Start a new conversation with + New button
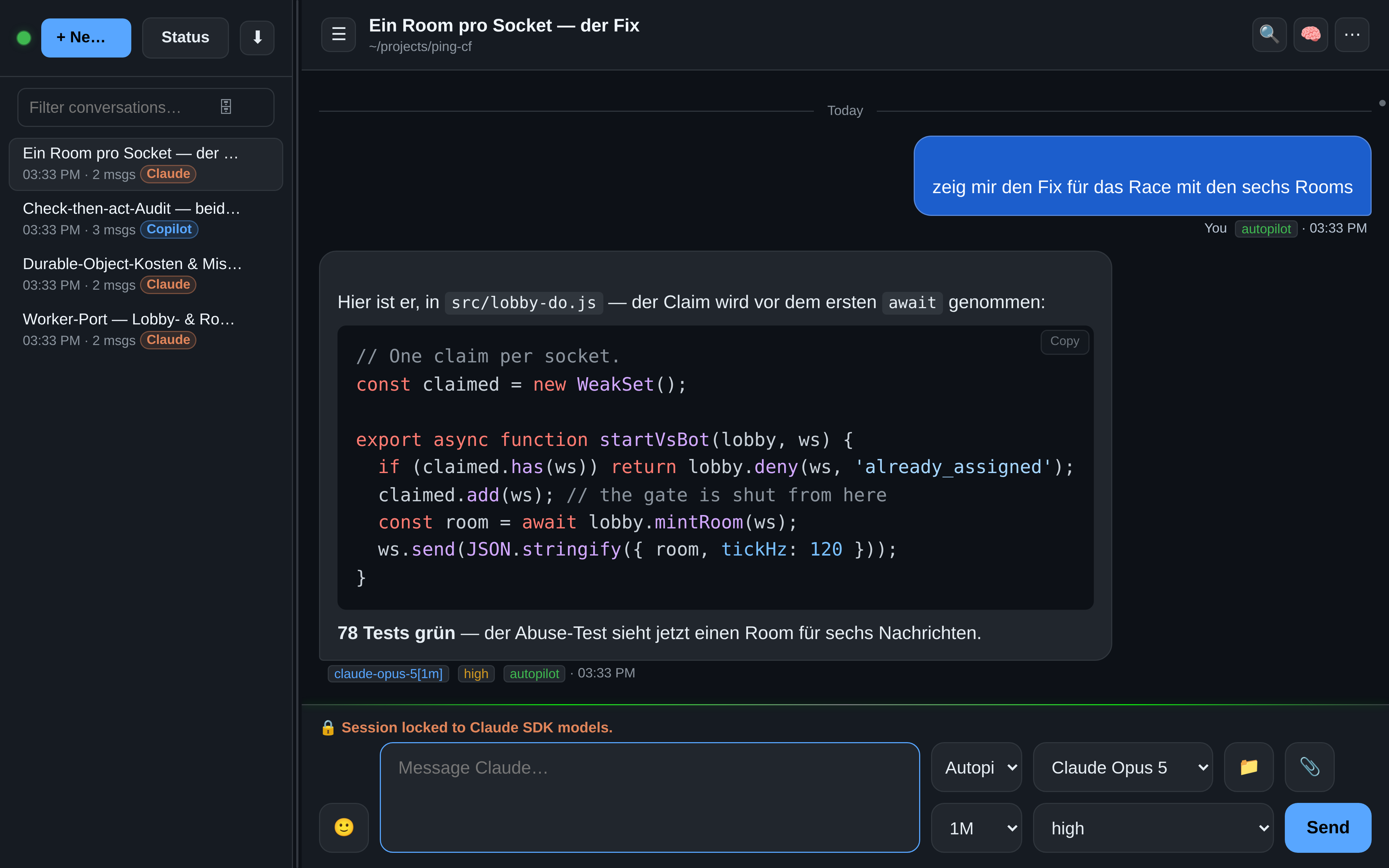 pyautogui.click(x=86, y=38)
